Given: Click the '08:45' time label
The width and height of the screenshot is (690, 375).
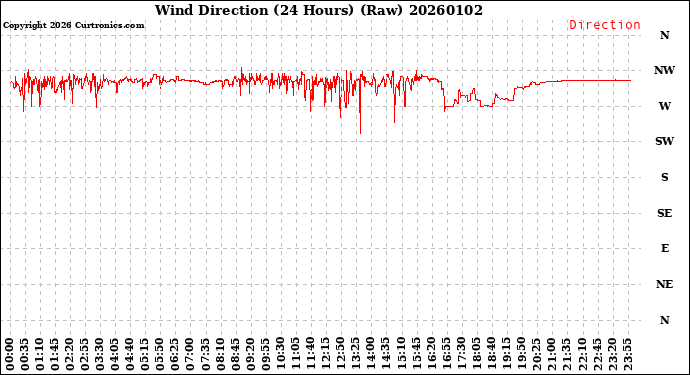Looking at the screenshot, I should click(x=235, y=355).
